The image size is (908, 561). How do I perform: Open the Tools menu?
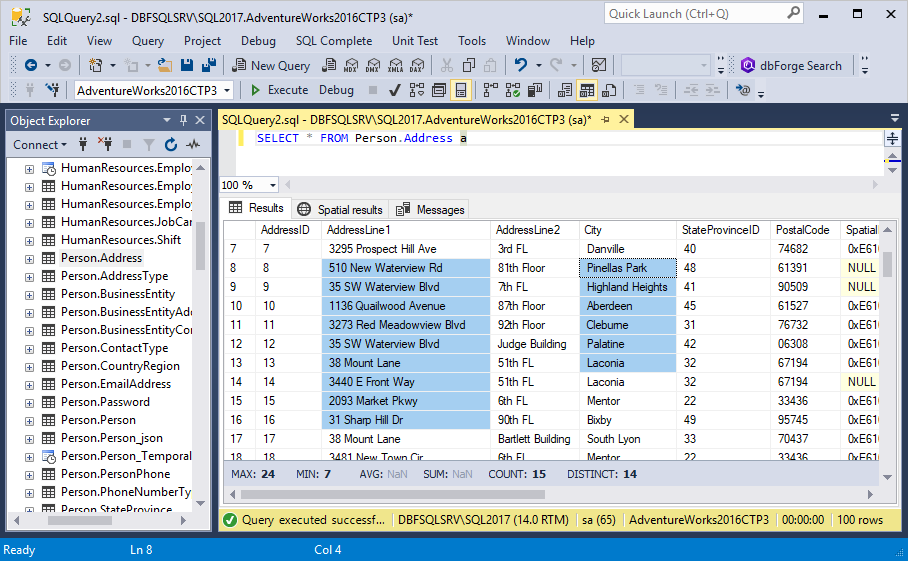click(472, 41)
